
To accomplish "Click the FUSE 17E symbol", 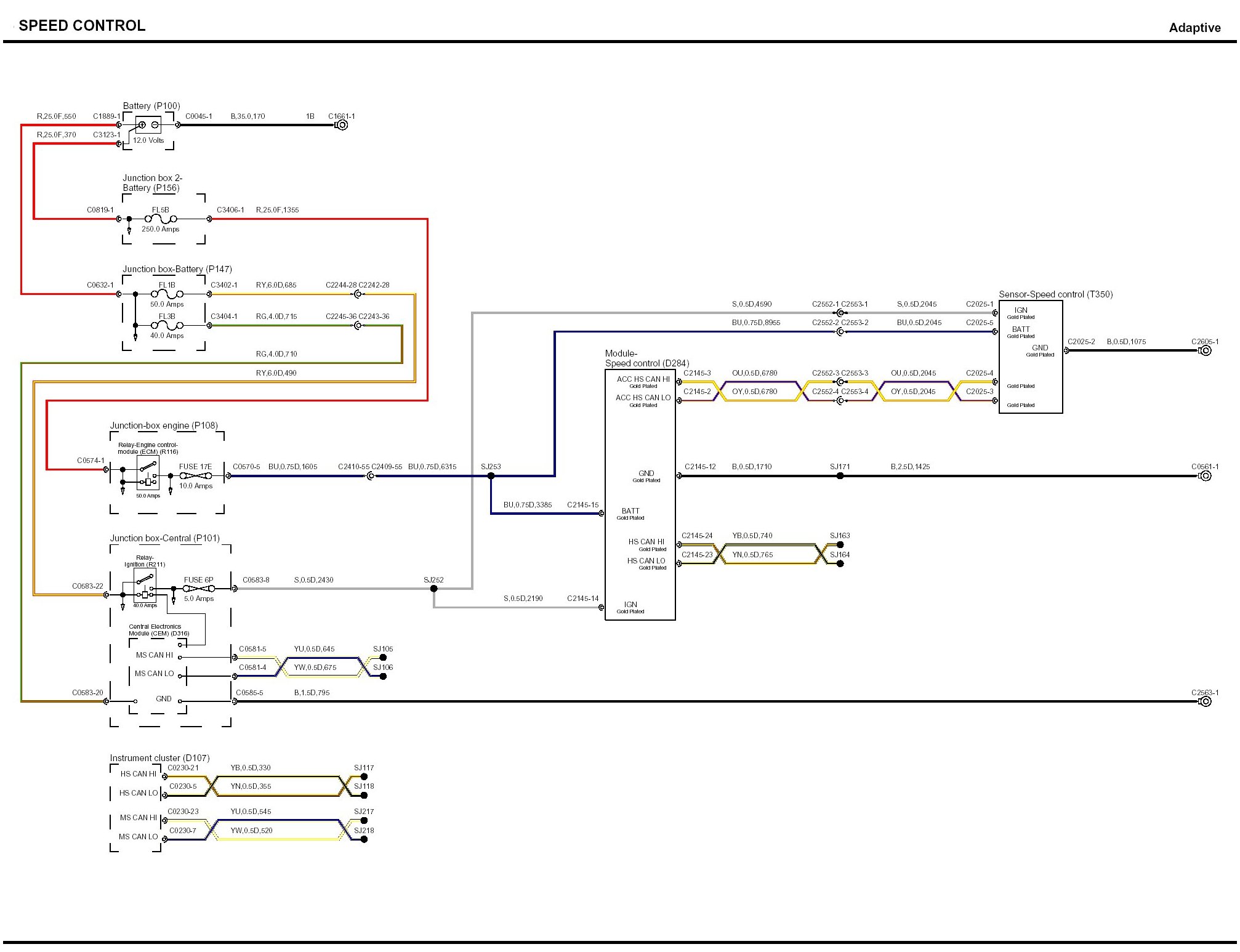I will tap(196, 476).
